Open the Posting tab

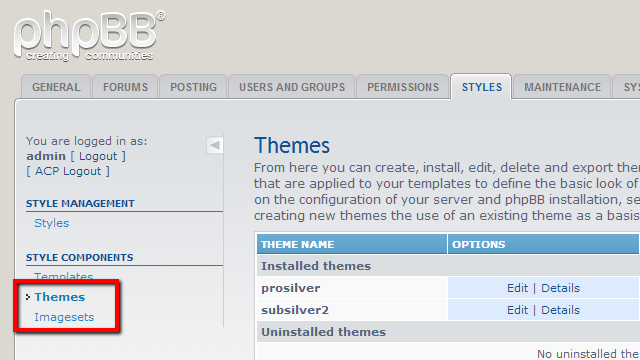[x=193, y=87]
